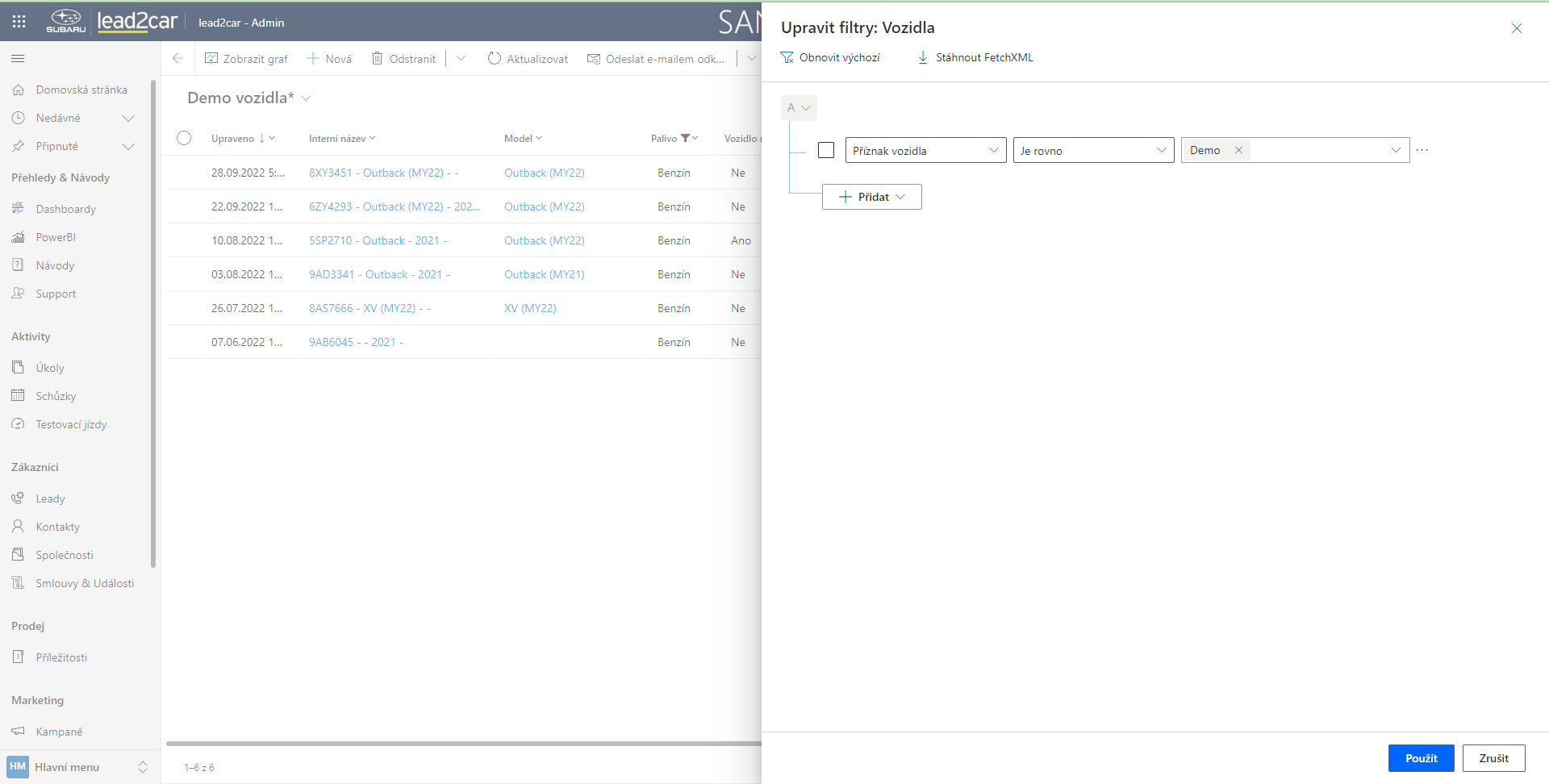Expand the Demo vozidla view selector
1549x784 pixels.
click(x=306, y=98)
